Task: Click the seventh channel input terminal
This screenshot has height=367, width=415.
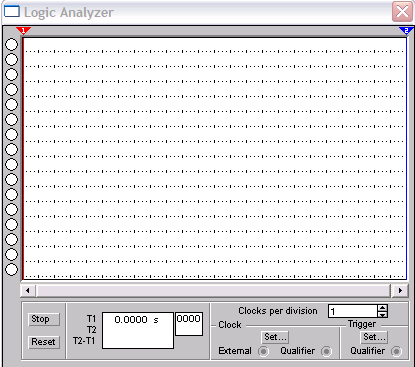Action: [x=12, y=134]
